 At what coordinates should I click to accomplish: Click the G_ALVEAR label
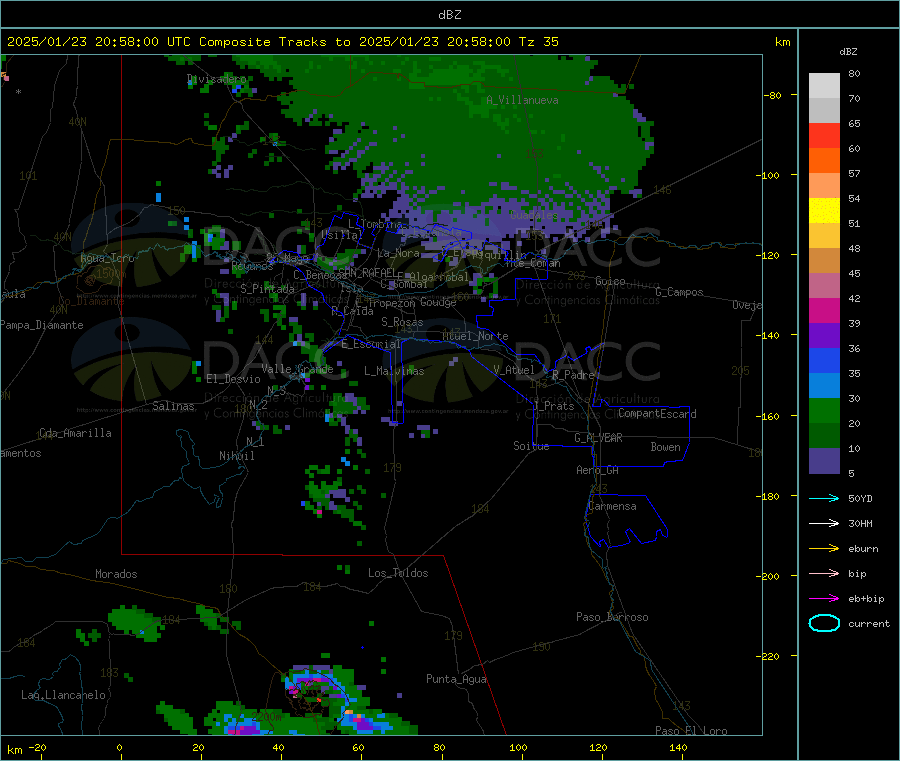click(598, 438)
